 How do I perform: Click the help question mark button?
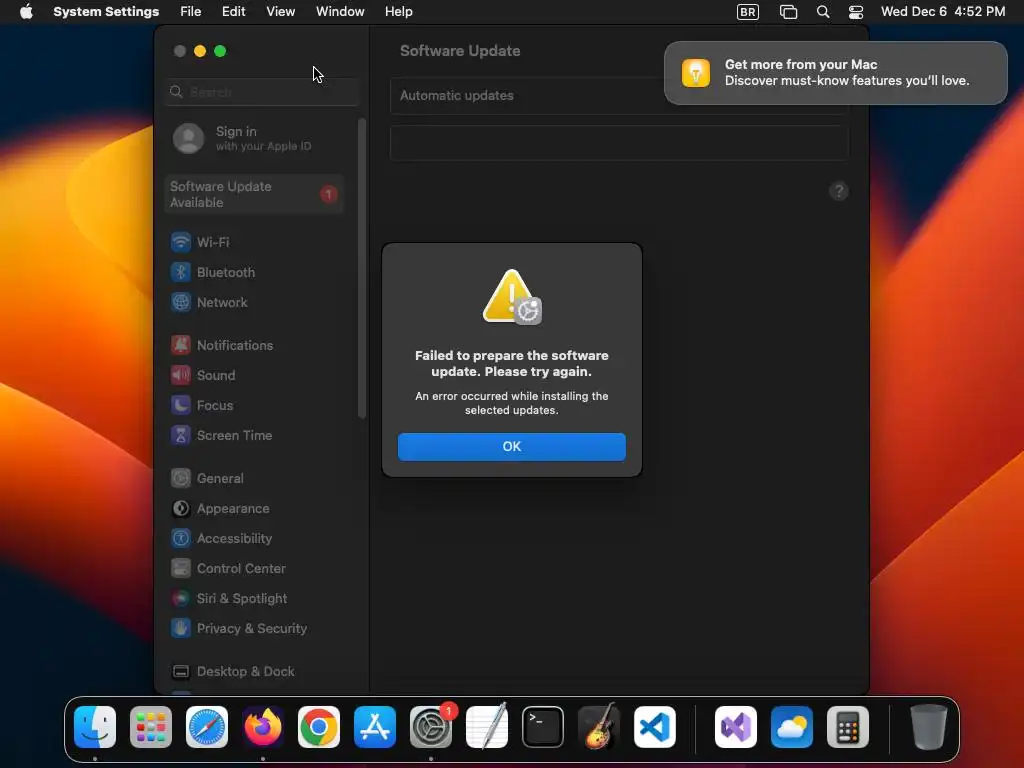click(x=839, y=191)
